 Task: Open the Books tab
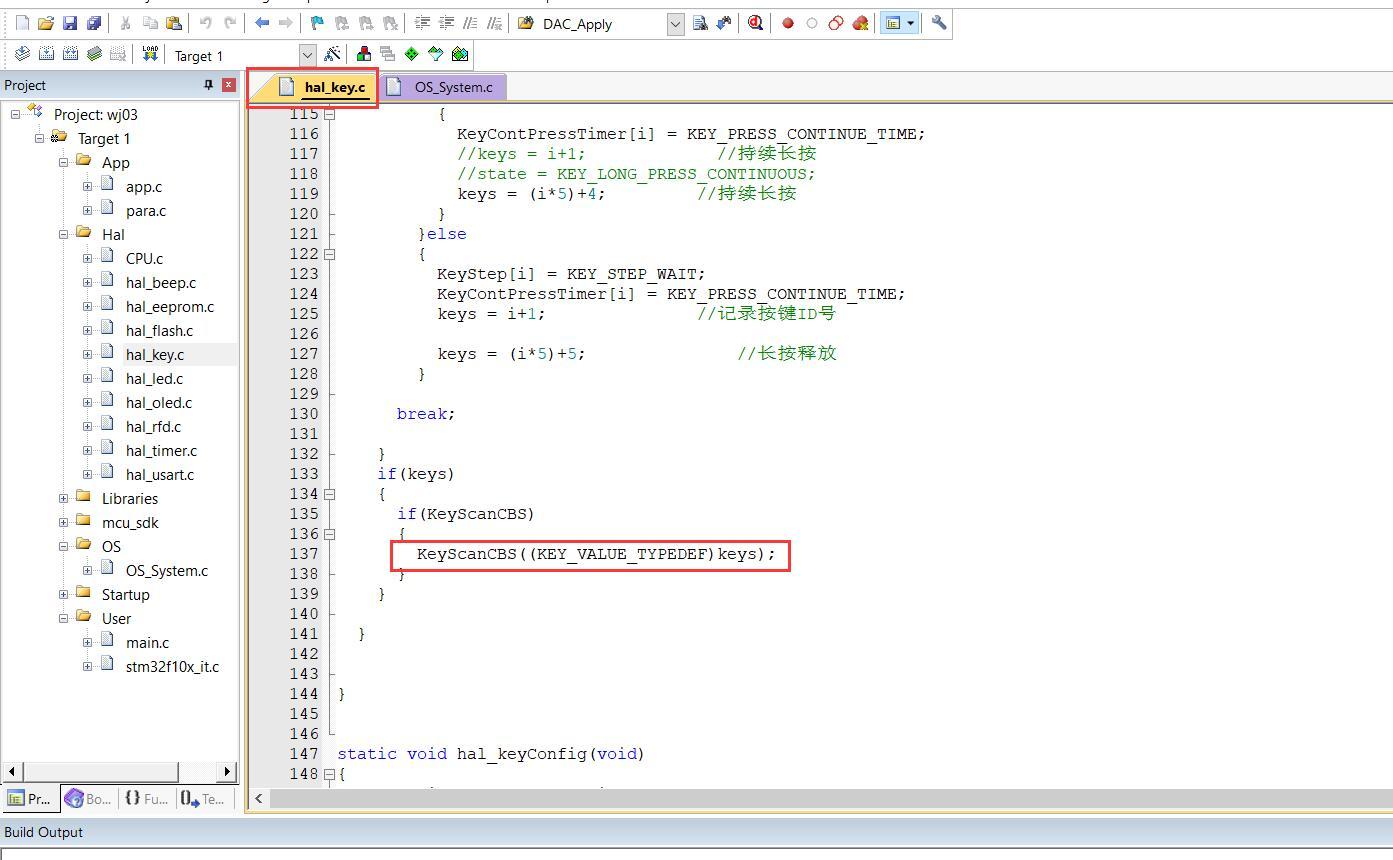[87, 798]
